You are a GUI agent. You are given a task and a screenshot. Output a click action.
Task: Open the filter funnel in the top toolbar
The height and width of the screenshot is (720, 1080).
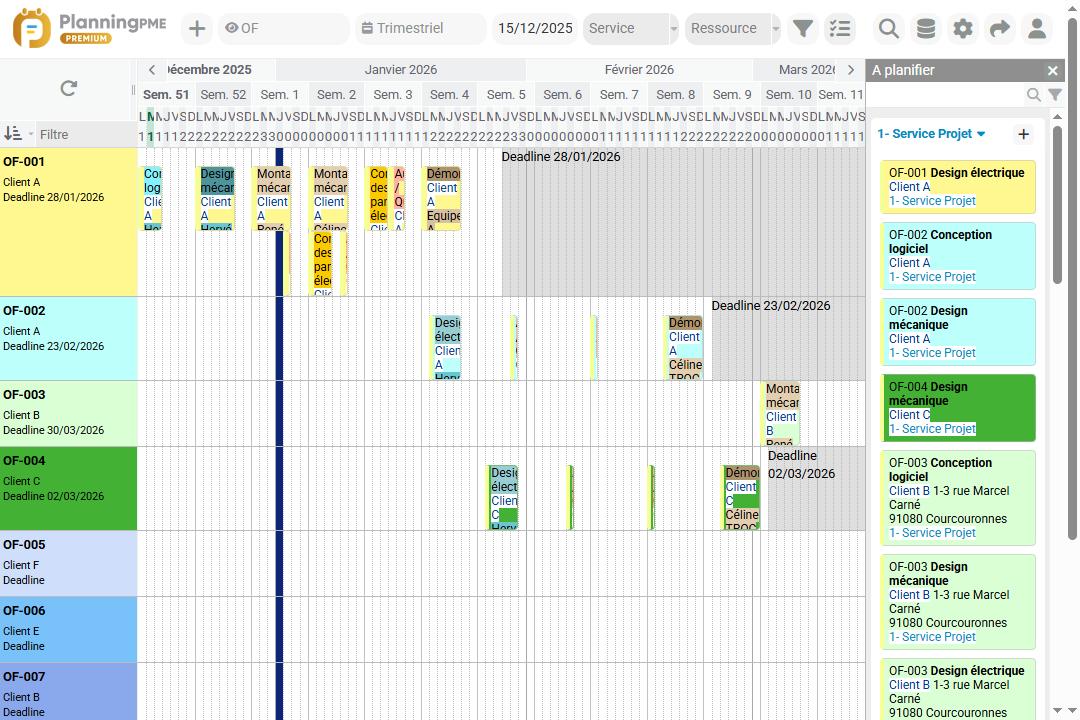(x=802, y=28)
